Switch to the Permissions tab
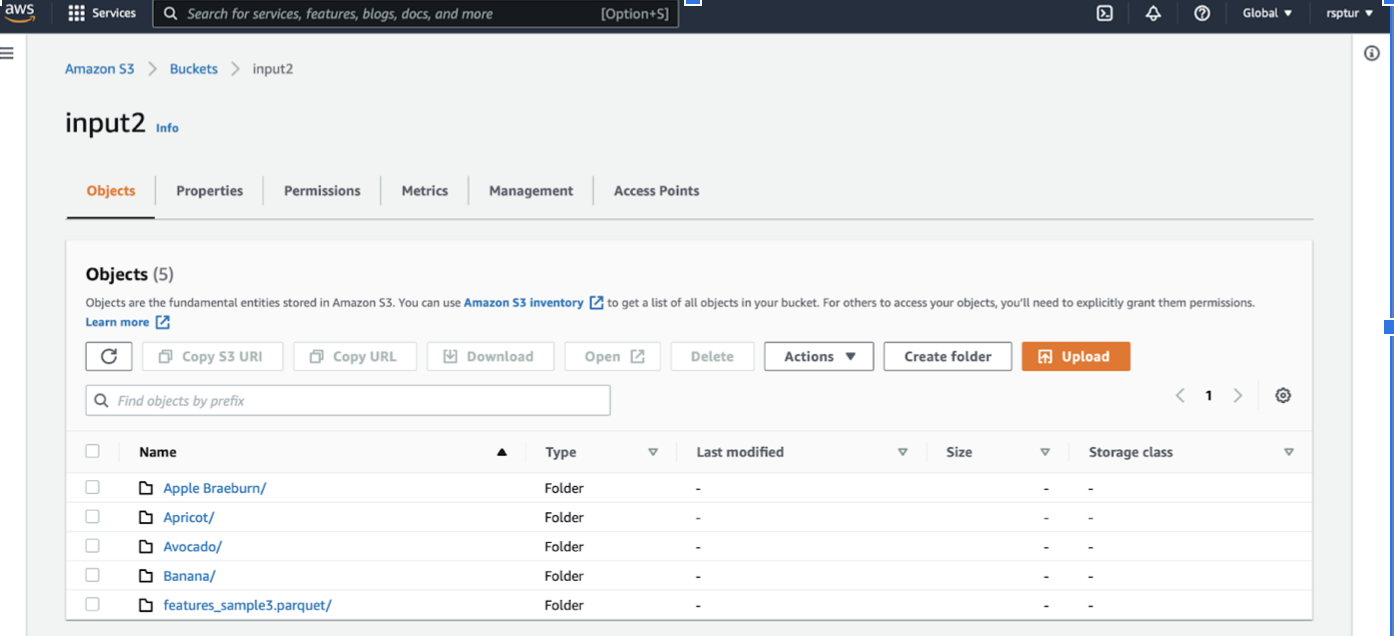 (x=322, y=191)
